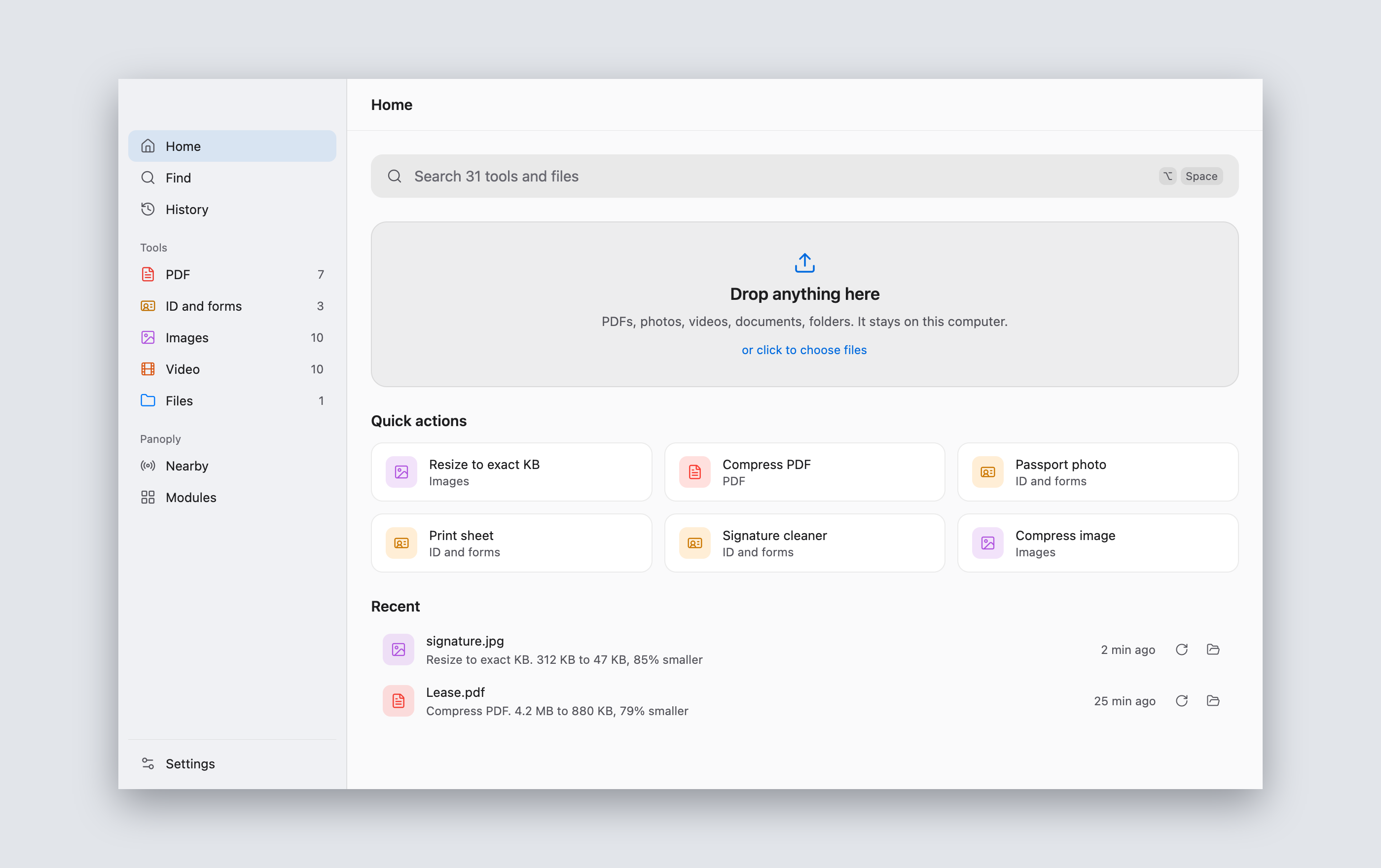Click the '25 min ago' timestamp
This screenshot has height=868, width=1381.
[x=1125, y=701]
